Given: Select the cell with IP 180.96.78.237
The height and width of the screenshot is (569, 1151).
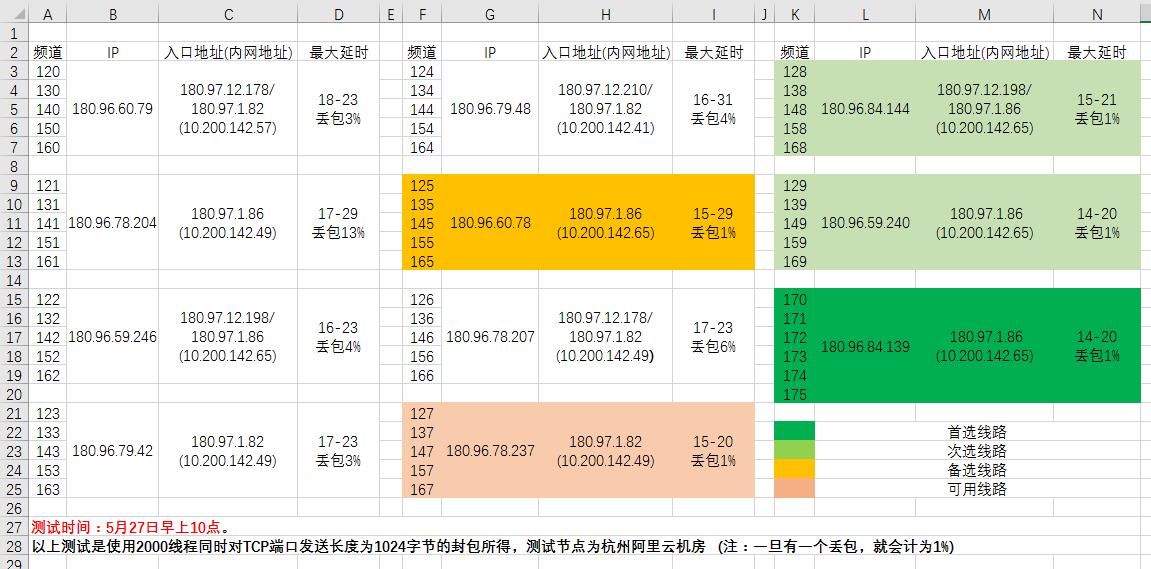Looking at the screenshot, I should (x=490, y=451).
